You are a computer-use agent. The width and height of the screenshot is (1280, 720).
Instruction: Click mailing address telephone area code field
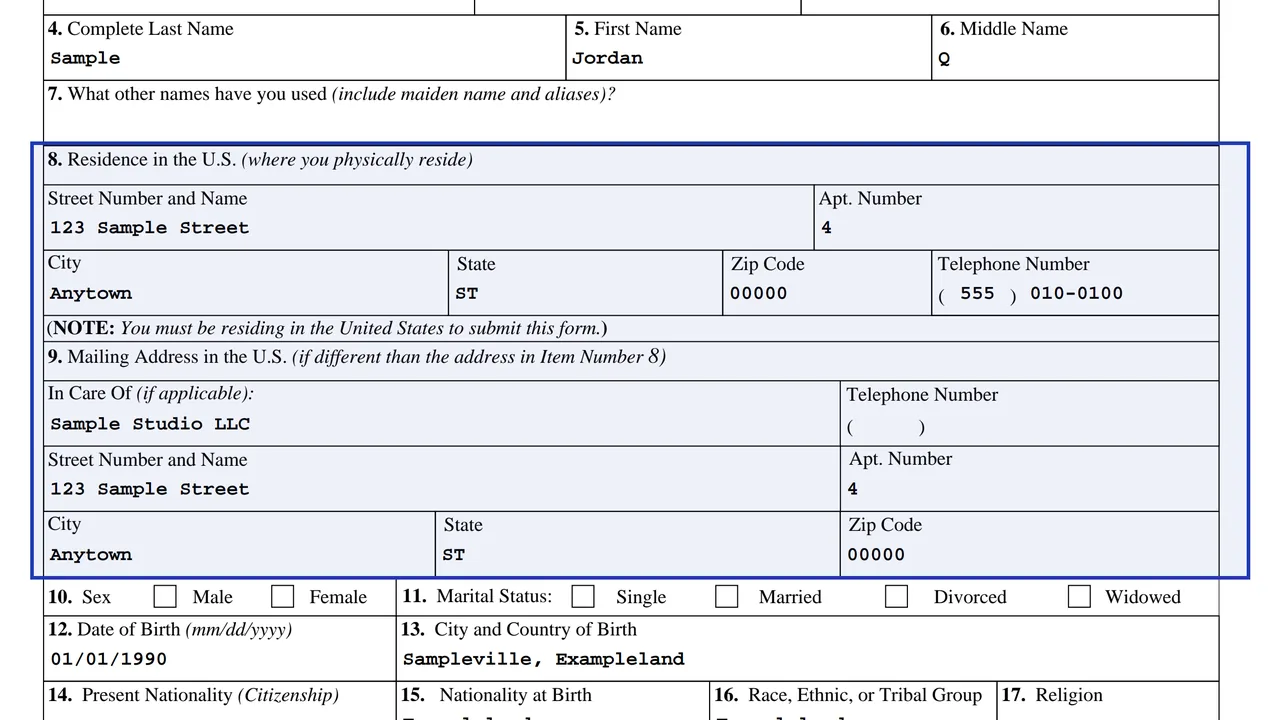tap(885, 428)
